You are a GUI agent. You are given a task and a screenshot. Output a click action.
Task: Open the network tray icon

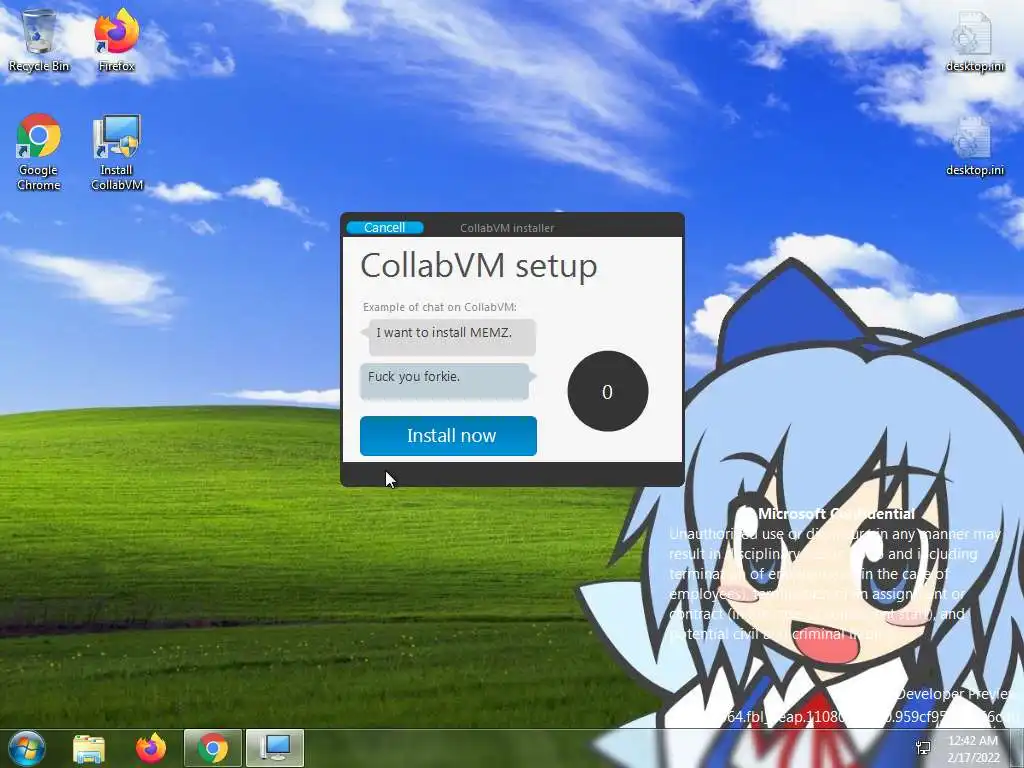pos(923,748)
